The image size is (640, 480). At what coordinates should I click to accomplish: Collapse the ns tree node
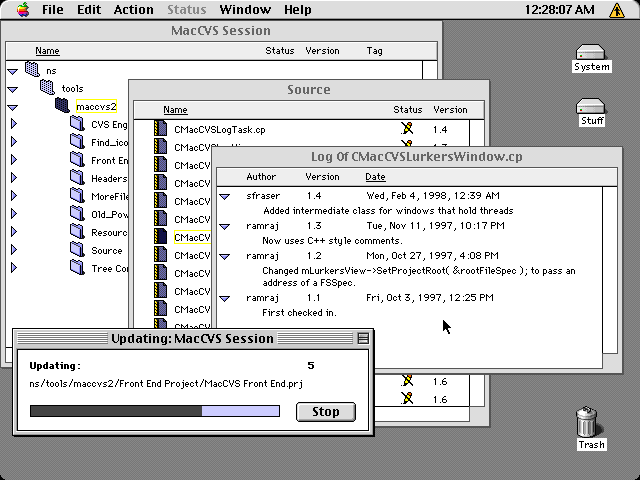(x=12, y=71)
